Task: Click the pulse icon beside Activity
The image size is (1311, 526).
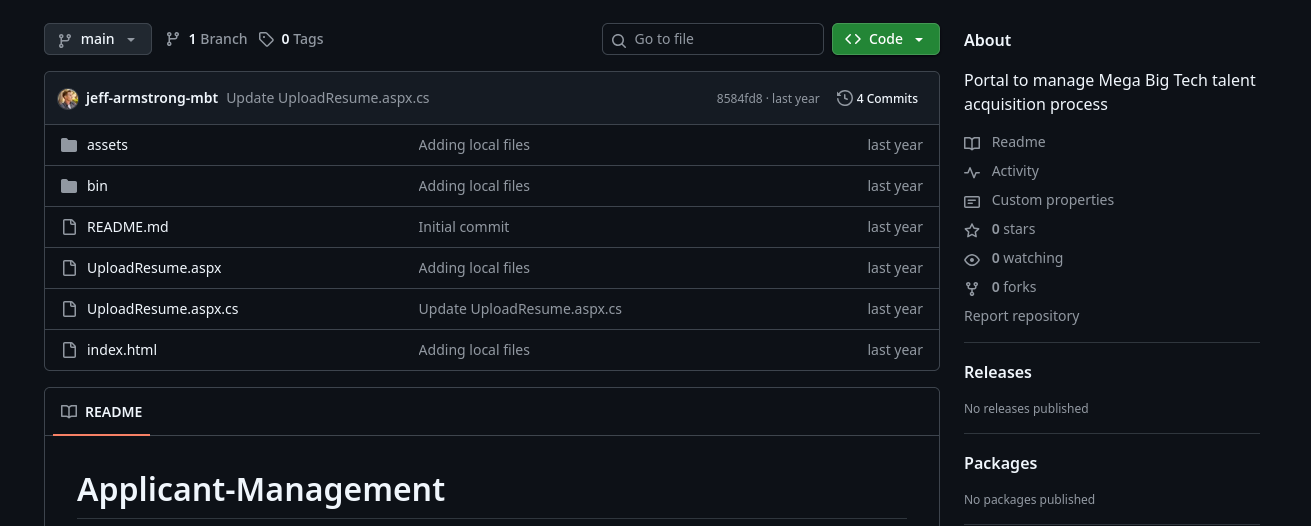Action: click(x=972, y=172)
